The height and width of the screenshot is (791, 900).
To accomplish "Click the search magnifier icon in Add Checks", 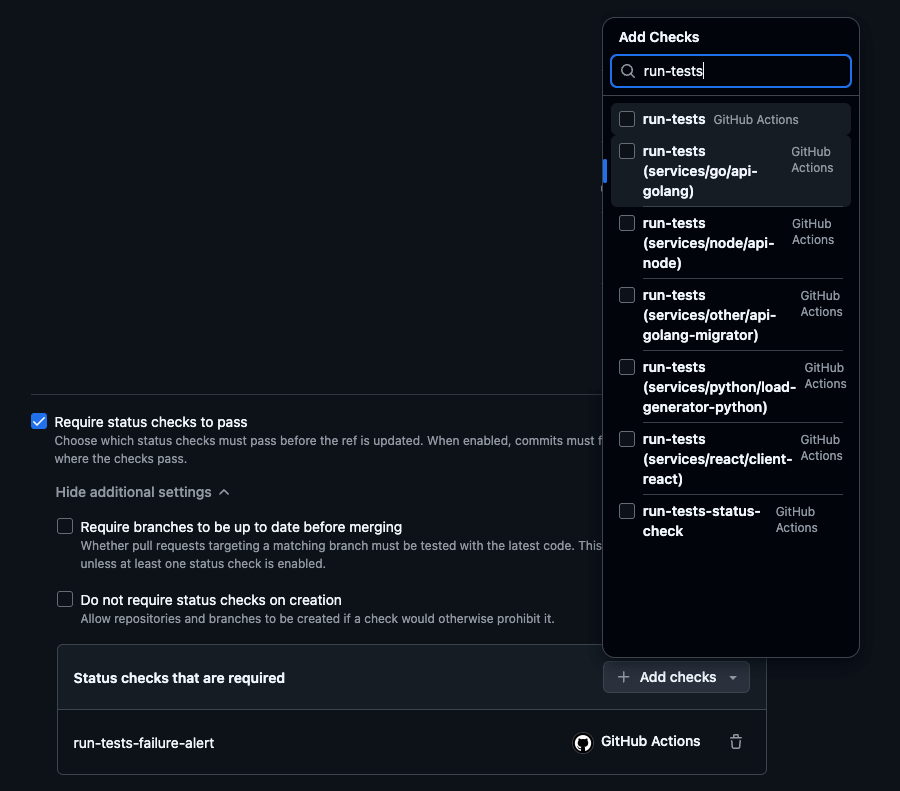I will pyautogui.click(x=628, y=71).
